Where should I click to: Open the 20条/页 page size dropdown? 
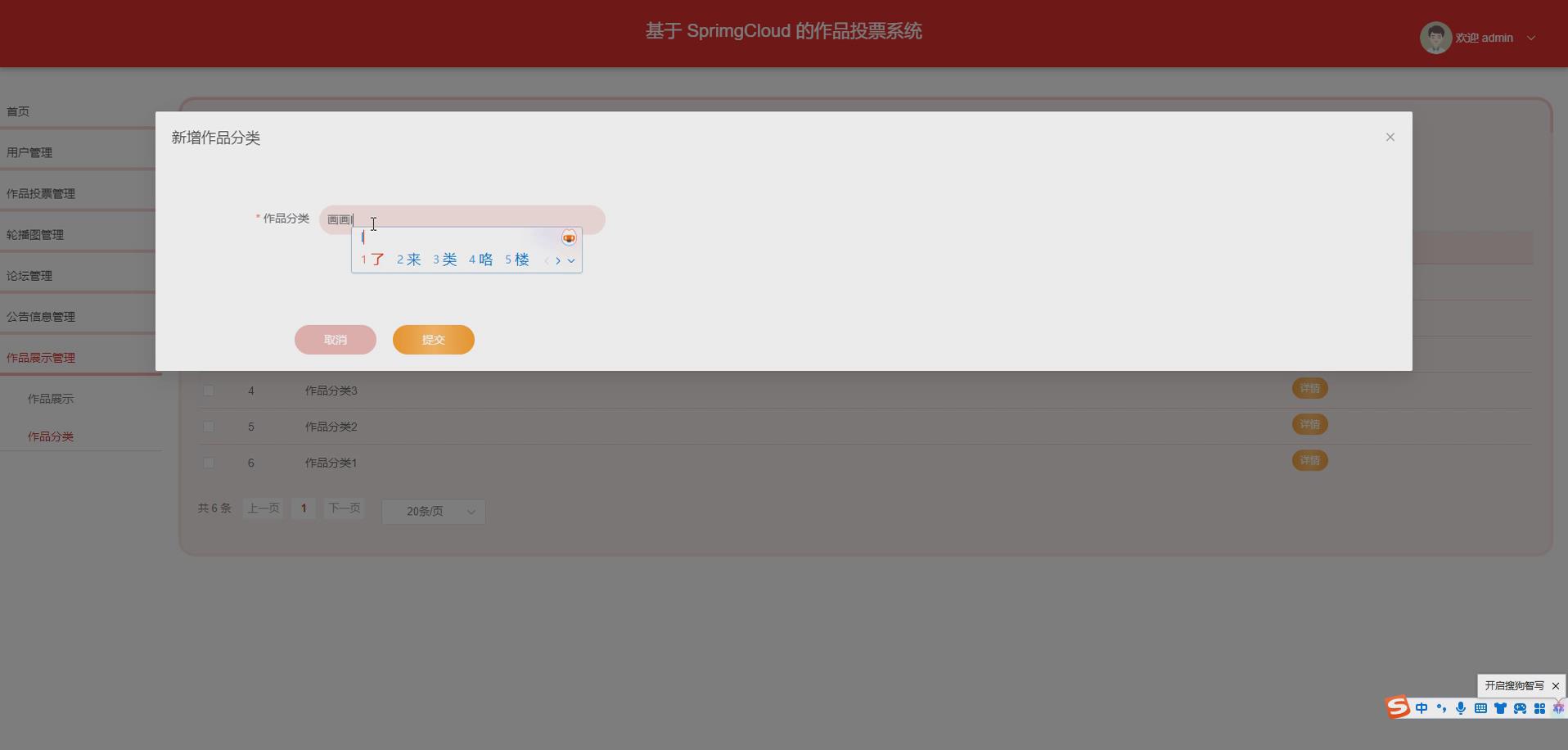click(434, 511)
